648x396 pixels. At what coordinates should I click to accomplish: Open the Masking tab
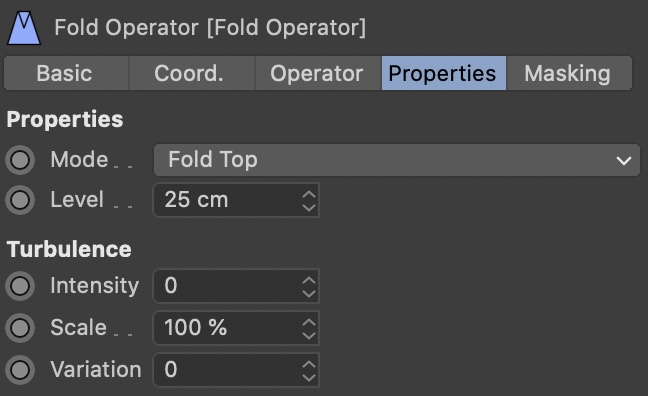[x=569, y=73]
